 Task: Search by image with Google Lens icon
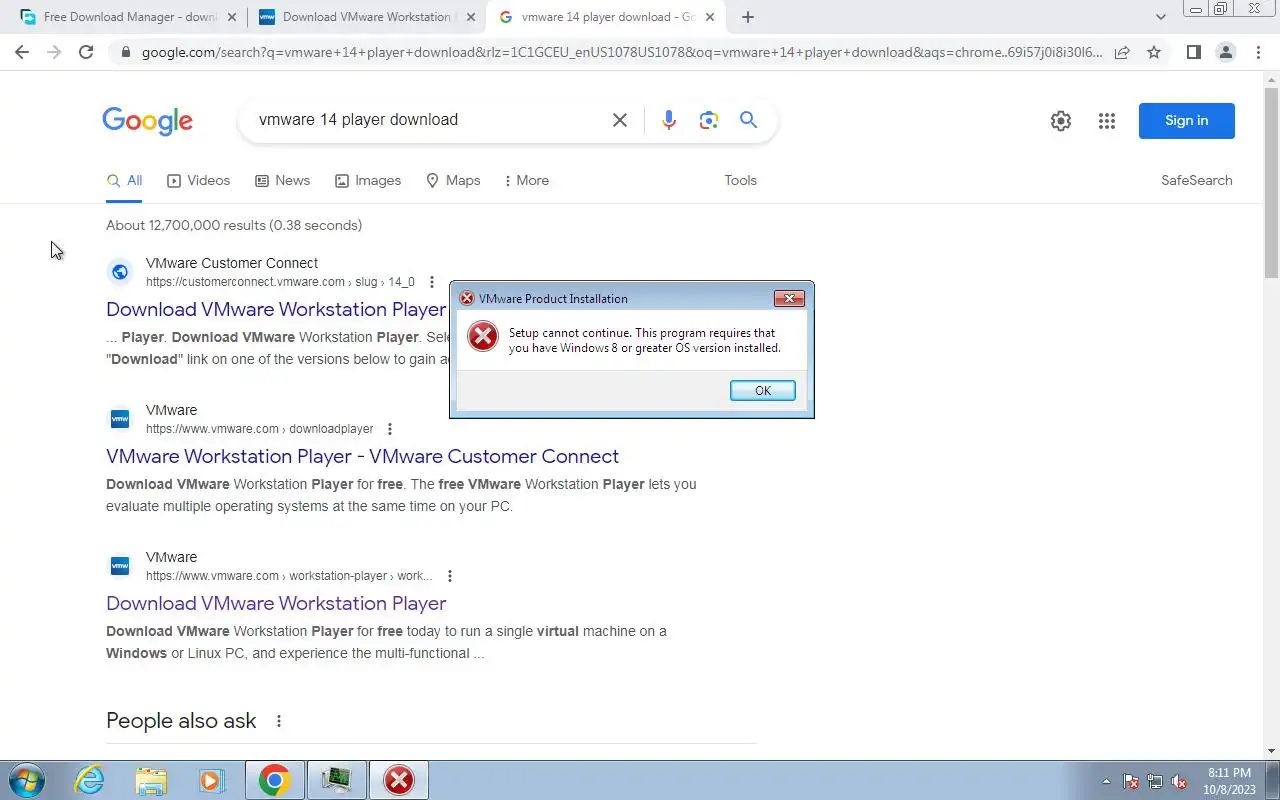click(709, 120)
